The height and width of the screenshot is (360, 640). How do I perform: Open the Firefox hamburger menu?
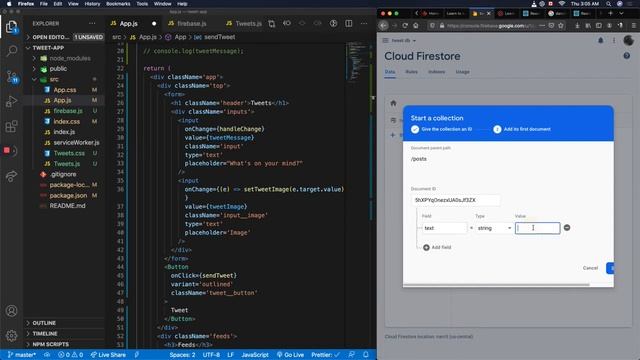[x=634, y=25]
